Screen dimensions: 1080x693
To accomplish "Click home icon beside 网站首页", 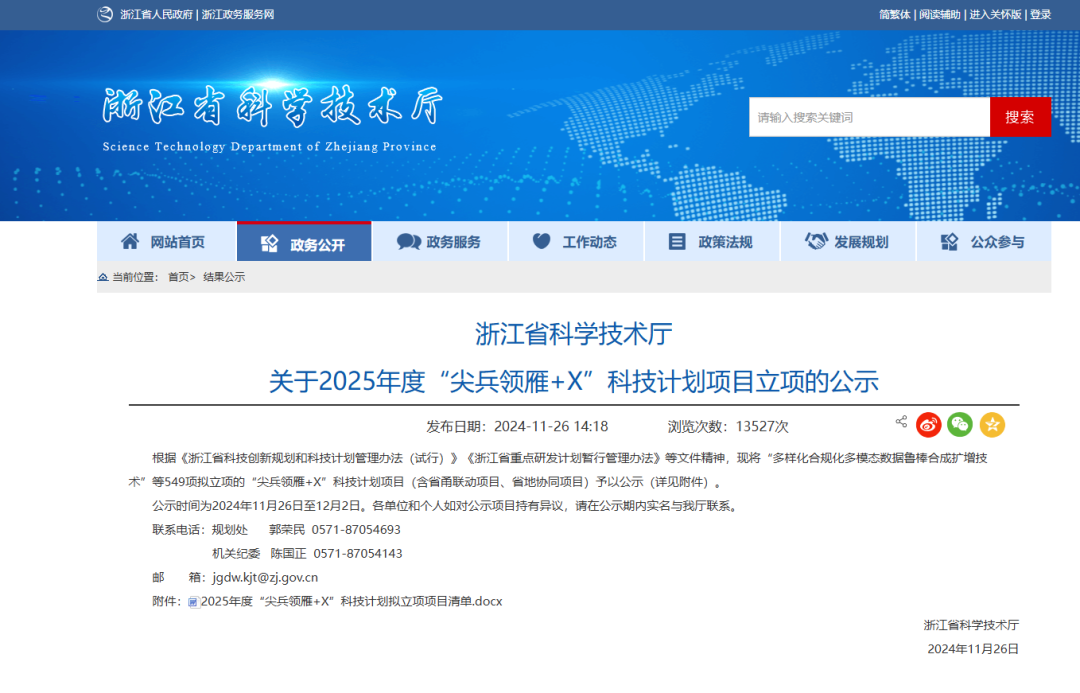I will [129, 241].
